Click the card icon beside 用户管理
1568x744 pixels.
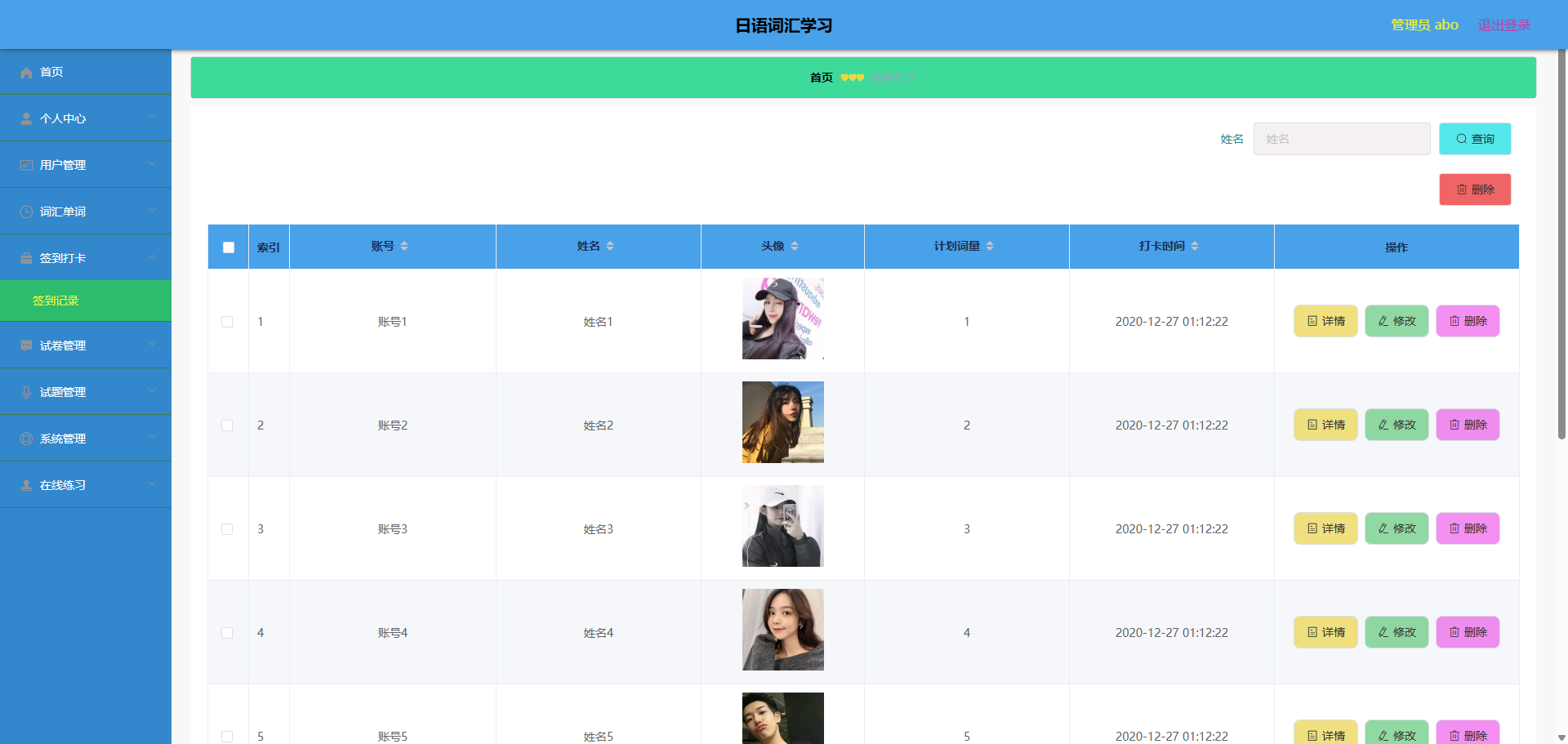pos(26,166)
